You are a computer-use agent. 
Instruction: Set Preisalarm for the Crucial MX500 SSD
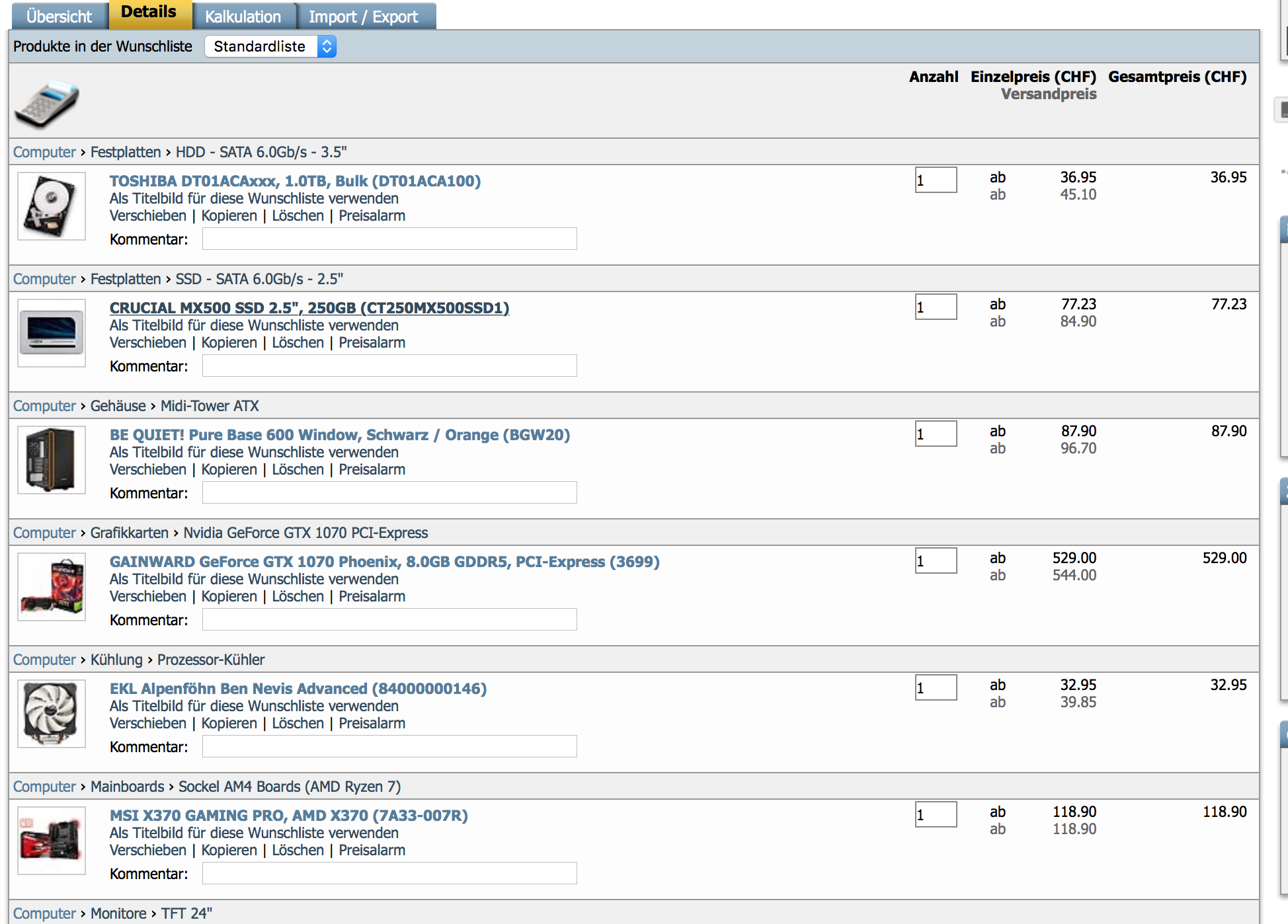(372, 342)
